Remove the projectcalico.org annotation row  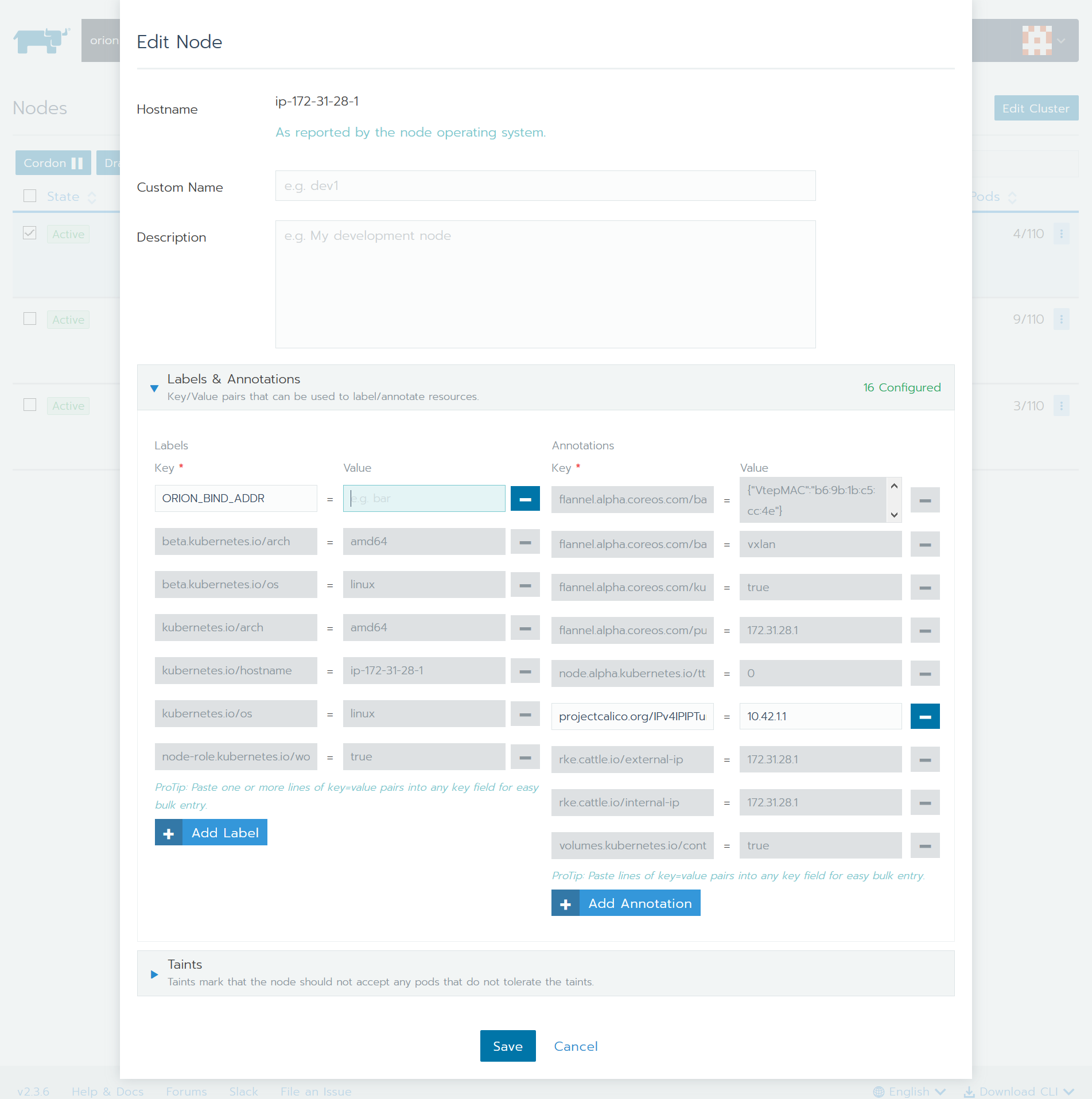[x=924, y=717]
